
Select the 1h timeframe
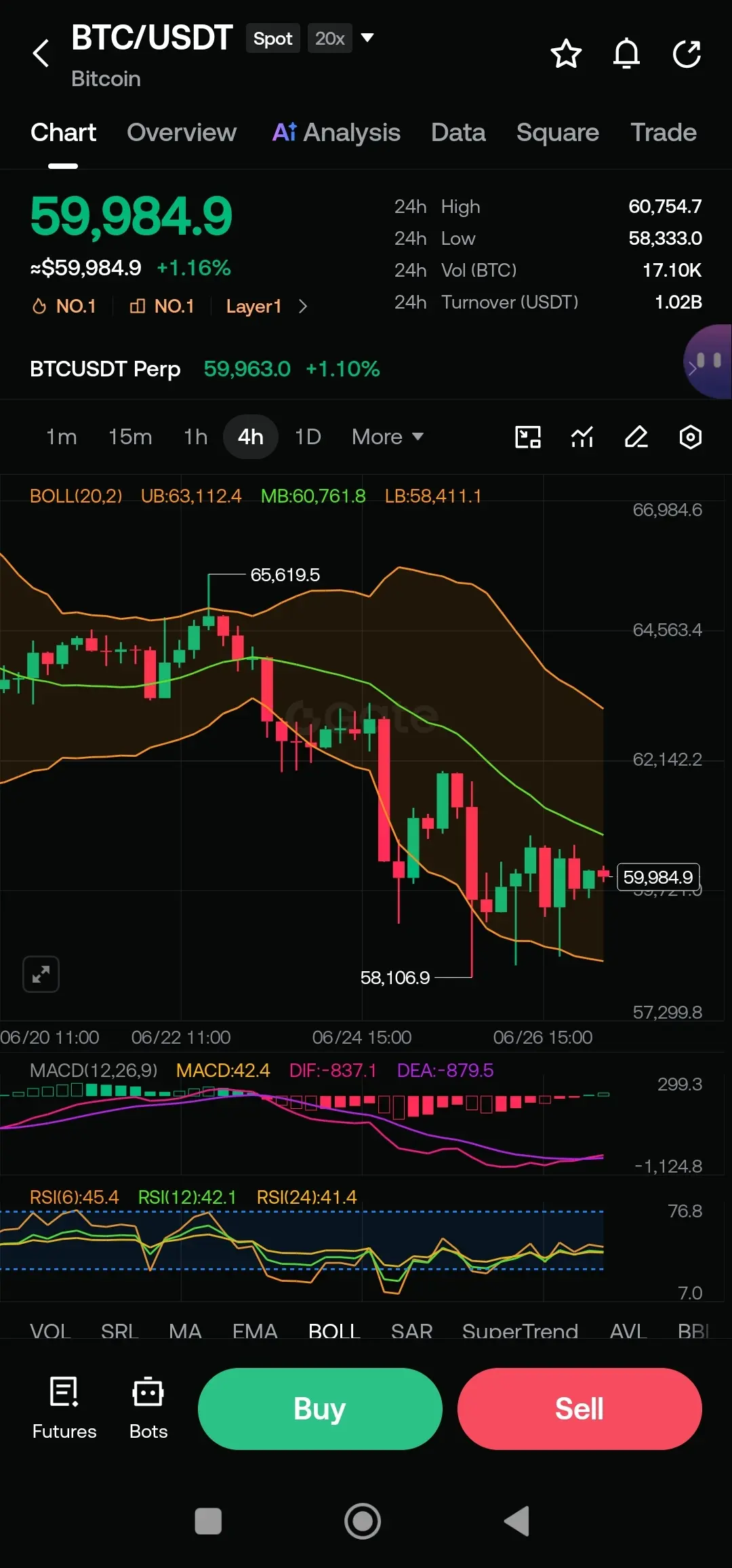click(x=195, y=437)
